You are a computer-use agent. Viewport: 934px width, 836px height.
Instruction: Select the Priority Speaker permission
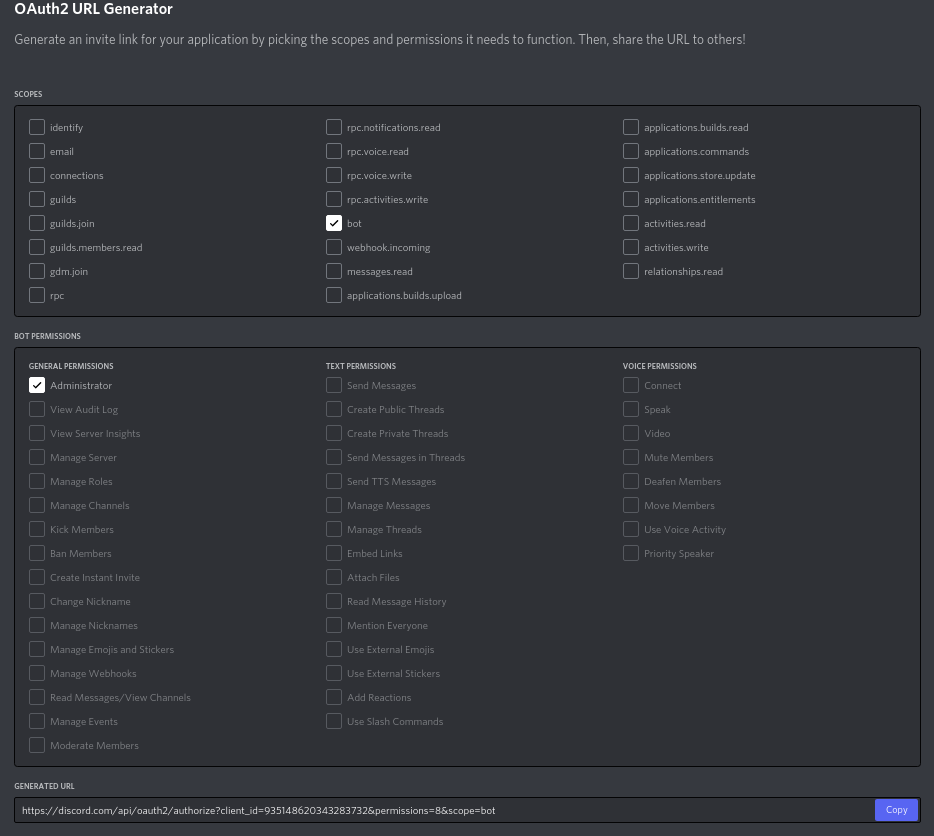pyautogui.click(x=631, y=554)
